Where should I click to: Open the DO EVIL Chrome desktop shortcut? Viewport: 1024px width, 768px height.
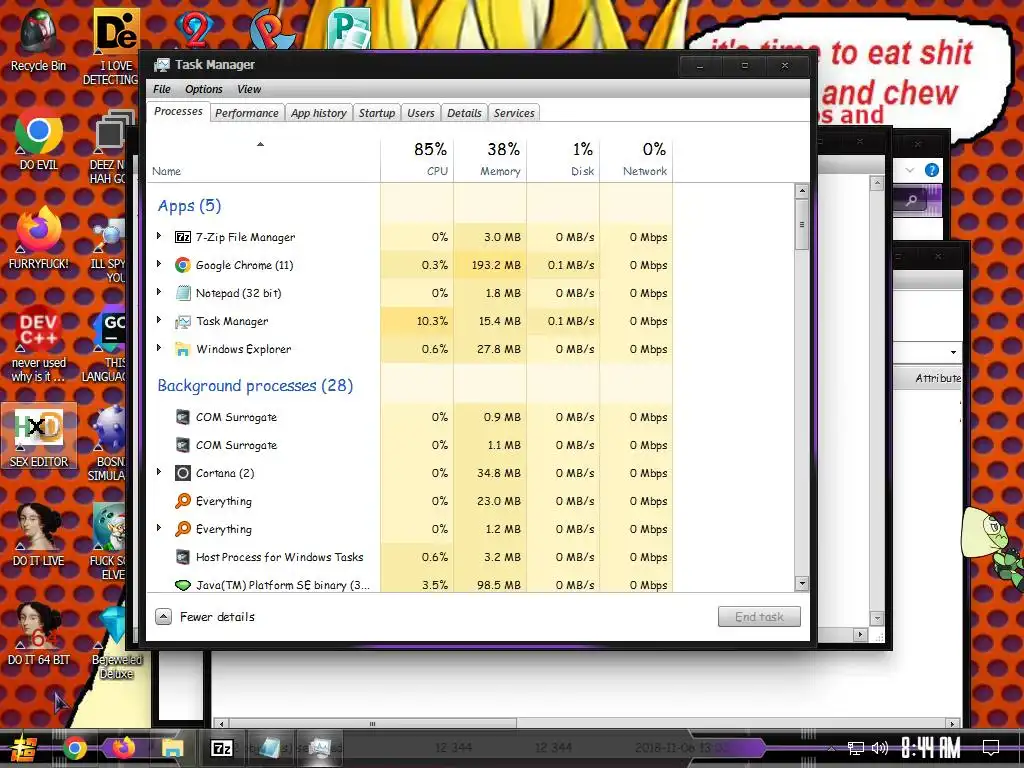(x=38, y=138)
